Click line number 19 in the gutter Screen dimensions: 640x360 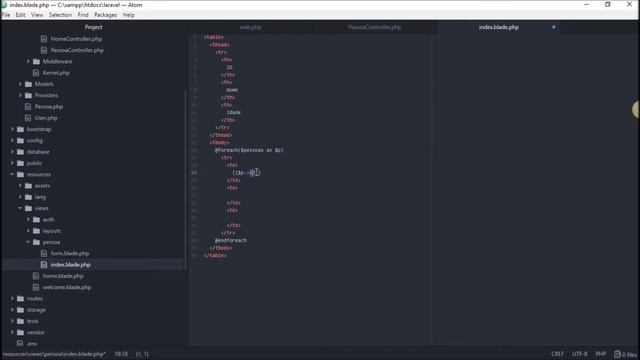click(x=193, y=173)
